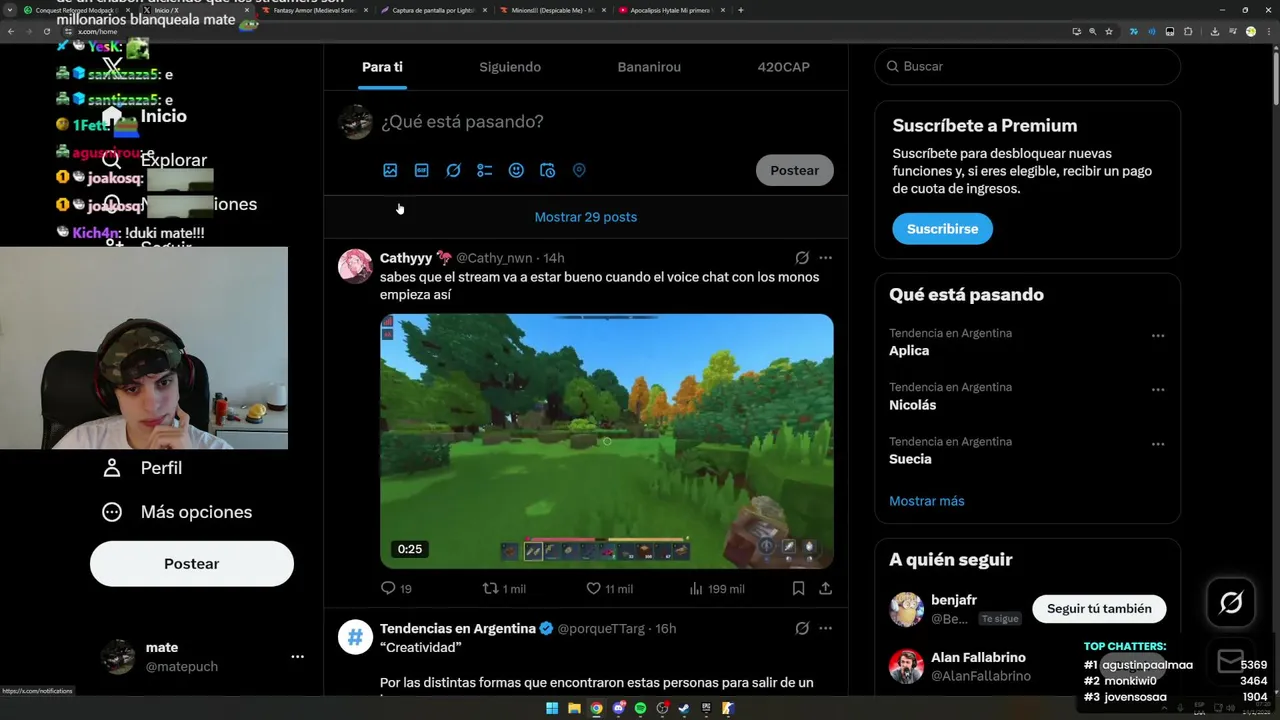Image resolution: width=1280 pixels, height=720 pixels.
Task: Schedule the post with calendar icon
Action: pos(547,170)
